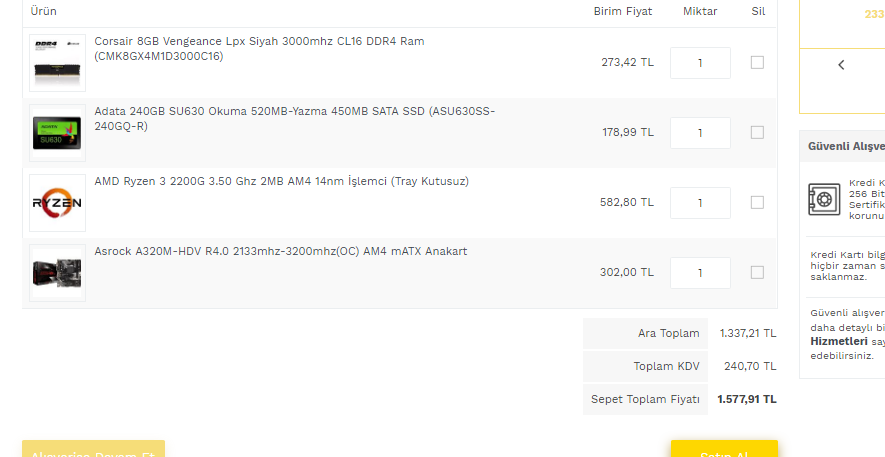Mark AMD Ryzen 3 2200G for removal

(x=757, y=202)
